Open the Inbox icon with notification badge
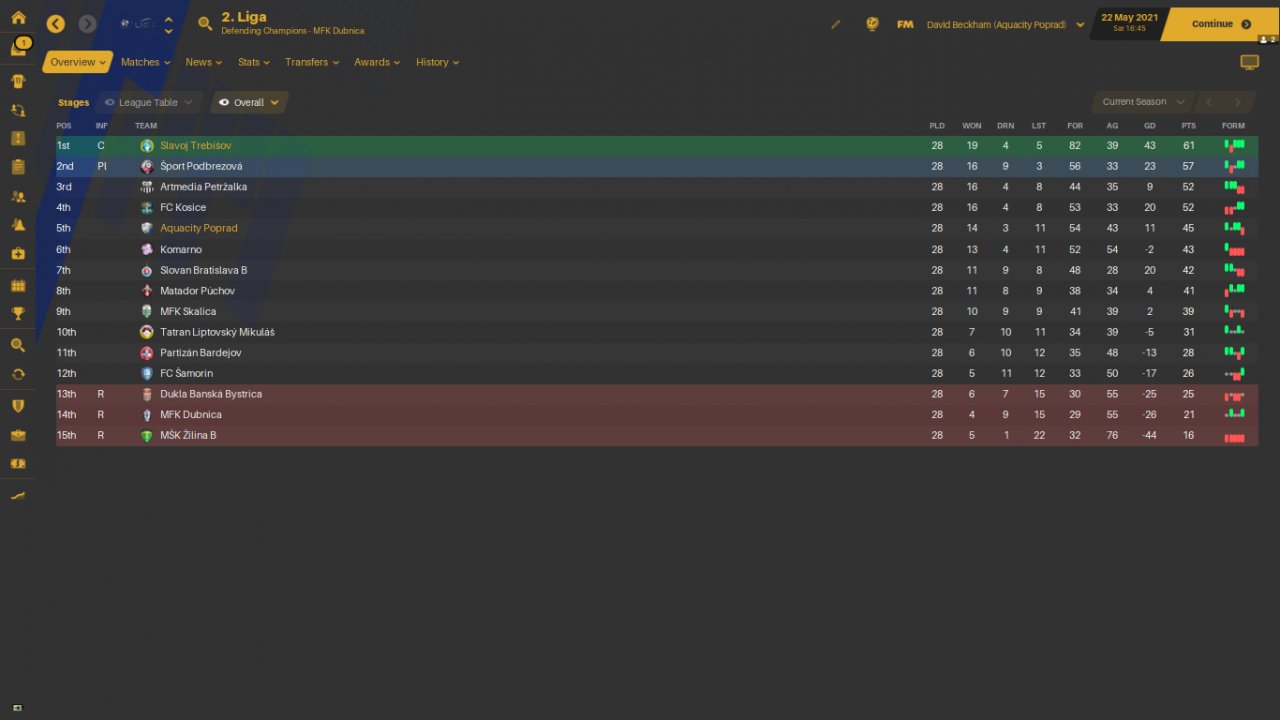The height and width of the screenshot is (720, 1280). point(18,47)
